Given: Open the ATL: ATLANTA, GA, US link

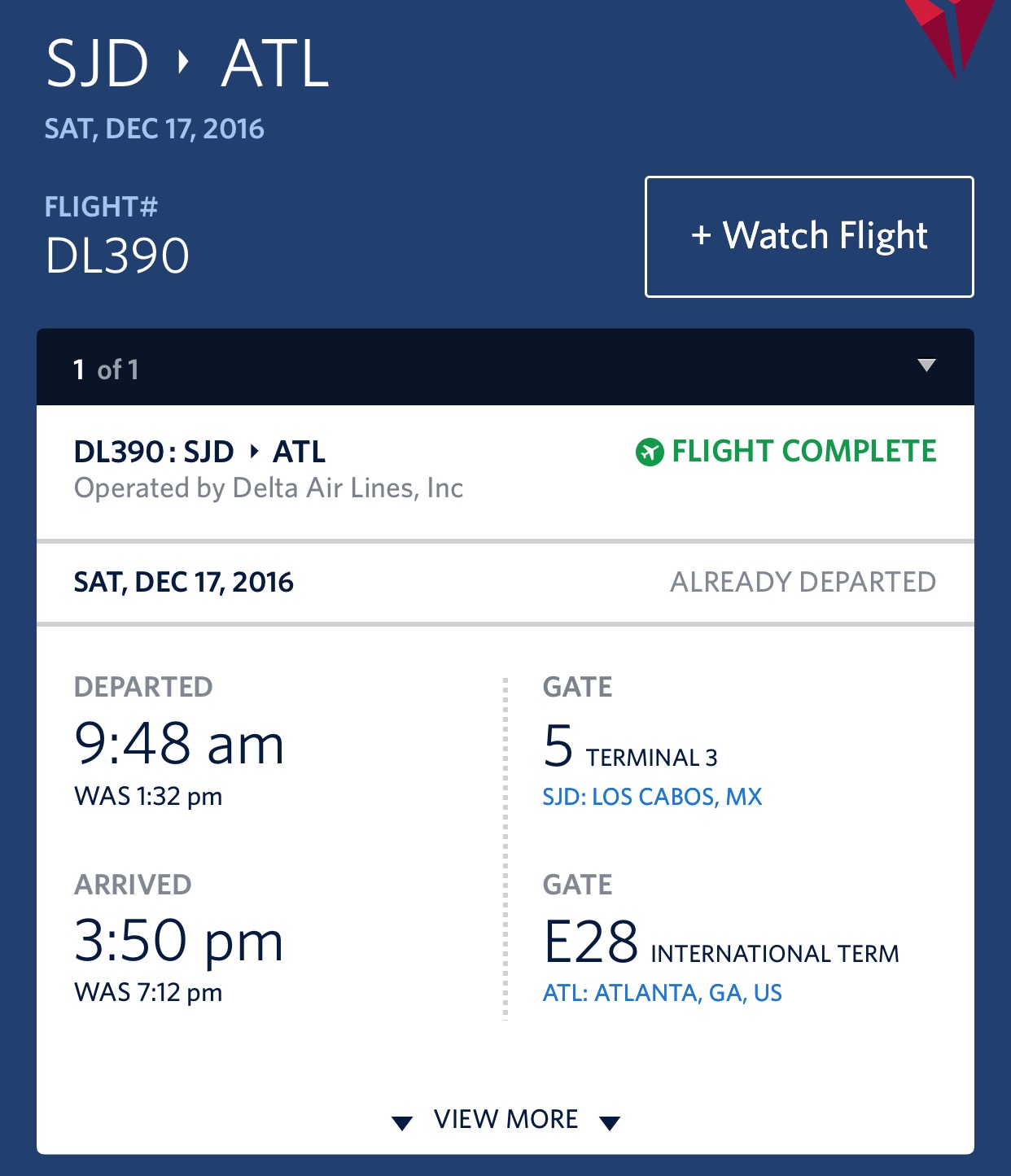Looking at the screenshot, I should pos(662,993).
